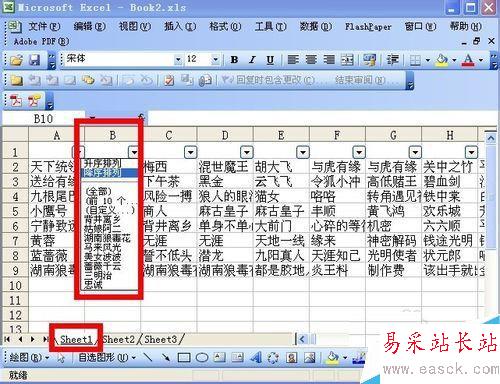Viewport: 500px width, 384px height.
Task: Apply center alignment to cell
Action: tap(311, 60)
